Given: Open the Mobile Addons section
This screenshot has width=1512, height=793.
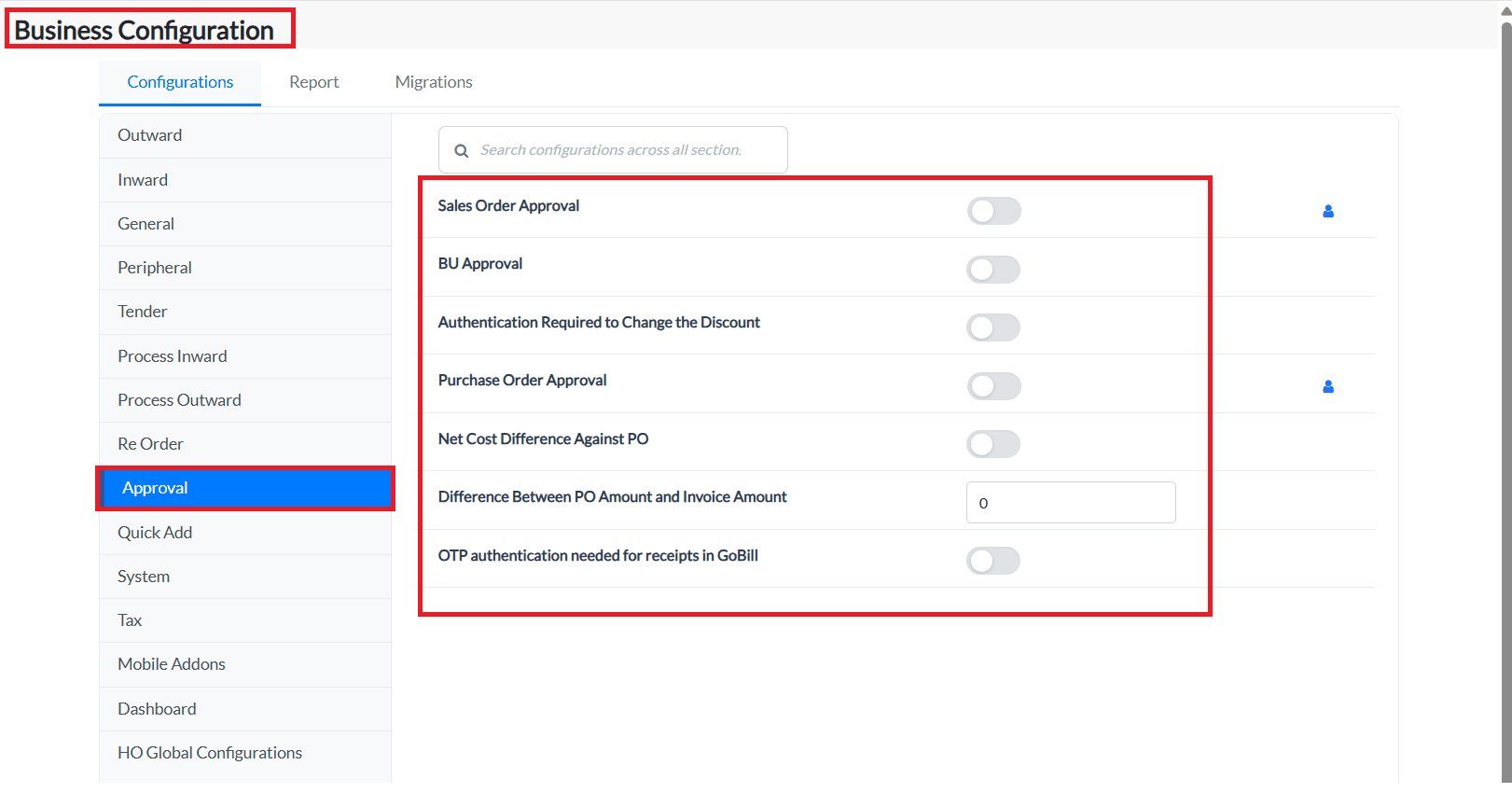Looking at the screenshot, I should click(x=172, y=664).
